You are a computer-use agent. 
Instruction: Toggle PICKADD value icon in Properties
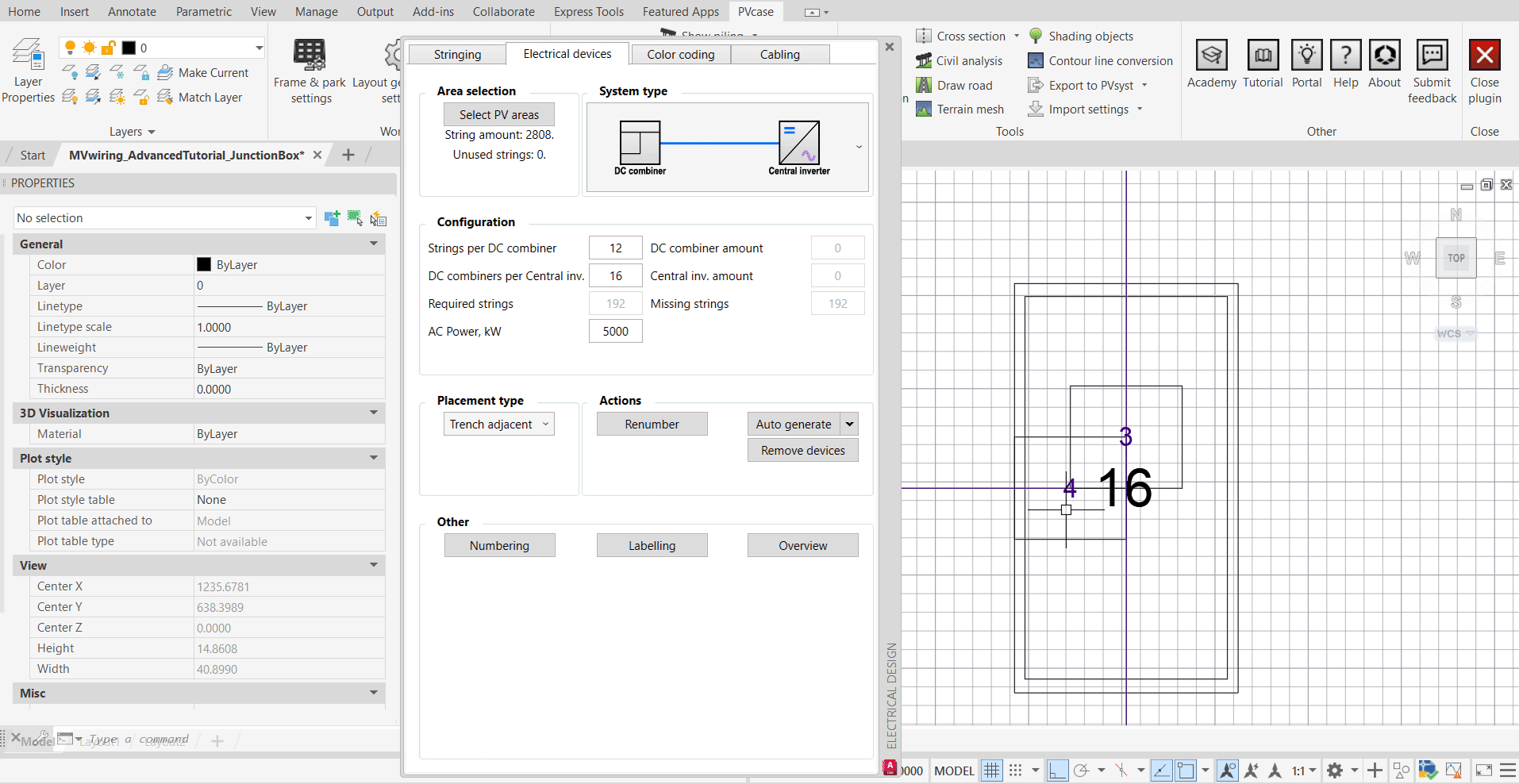click(332, 218)
